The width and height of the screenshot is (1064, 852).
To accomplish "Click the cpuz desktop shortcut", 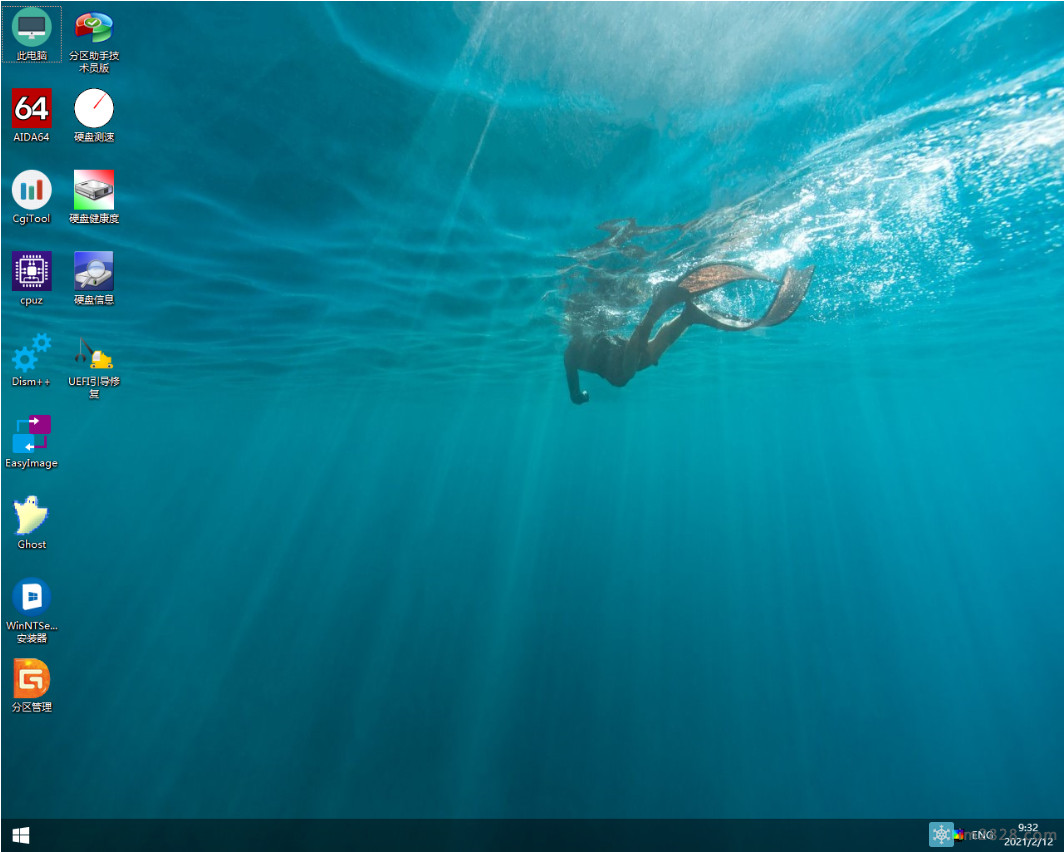I will click(x=32, y=271).
